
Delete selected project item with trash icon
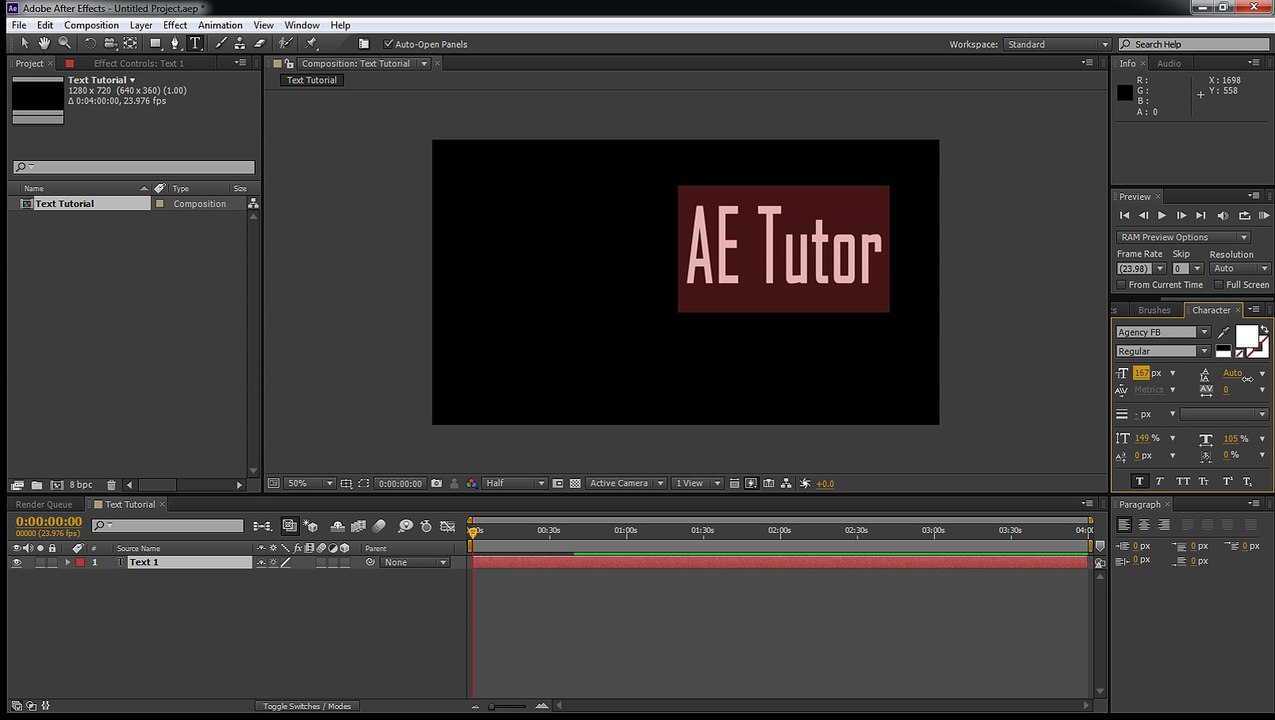click(111, 485)
